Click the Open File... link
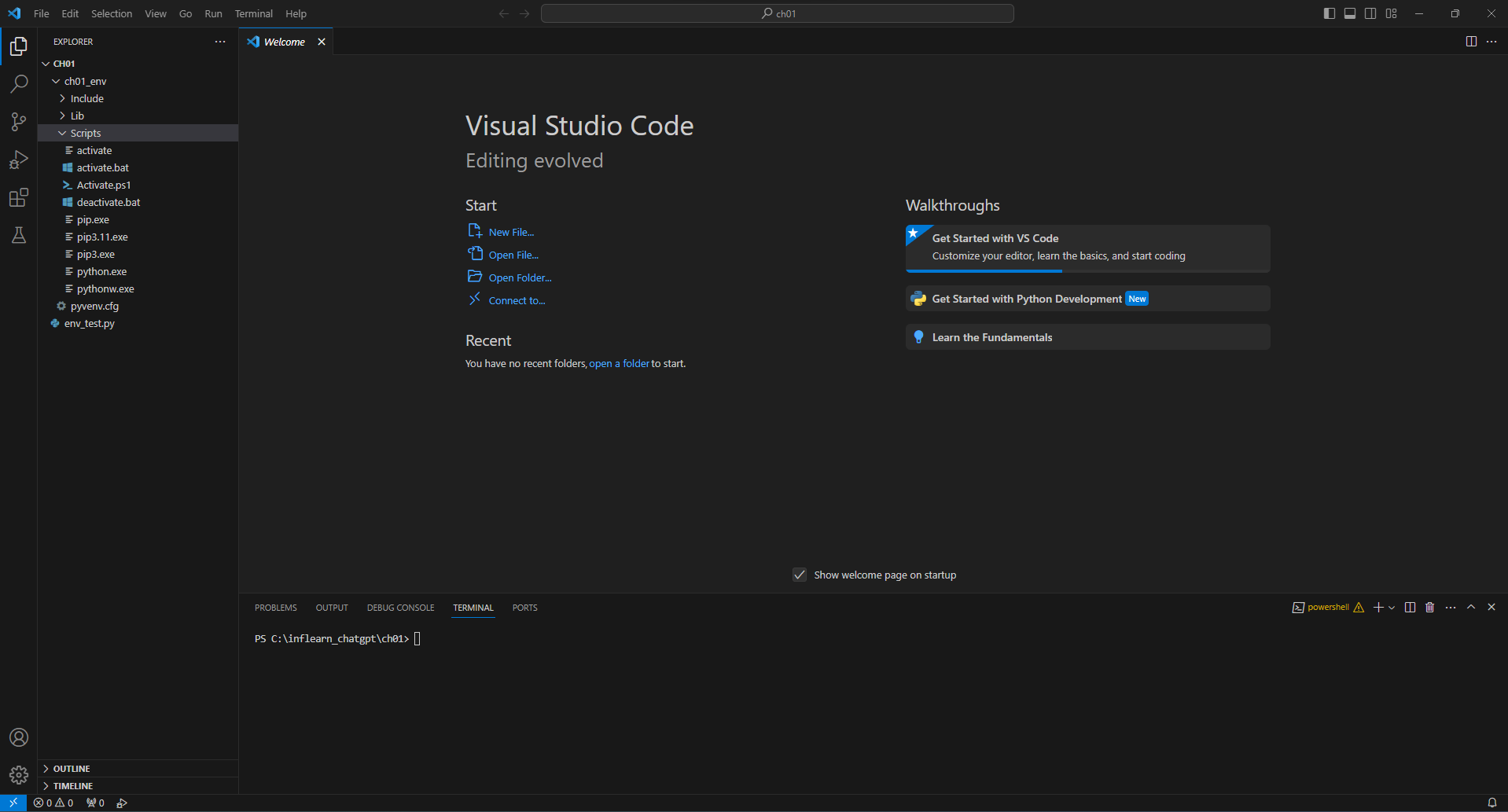Screen dimensions: 1508x812 tap(504, 255)
